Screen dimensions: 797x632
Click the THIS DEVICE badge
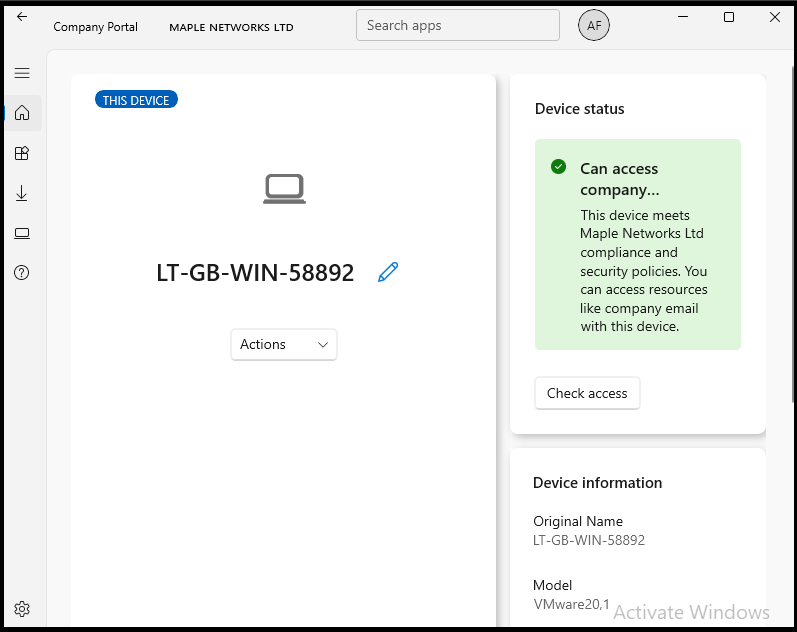tap(136, 100)
